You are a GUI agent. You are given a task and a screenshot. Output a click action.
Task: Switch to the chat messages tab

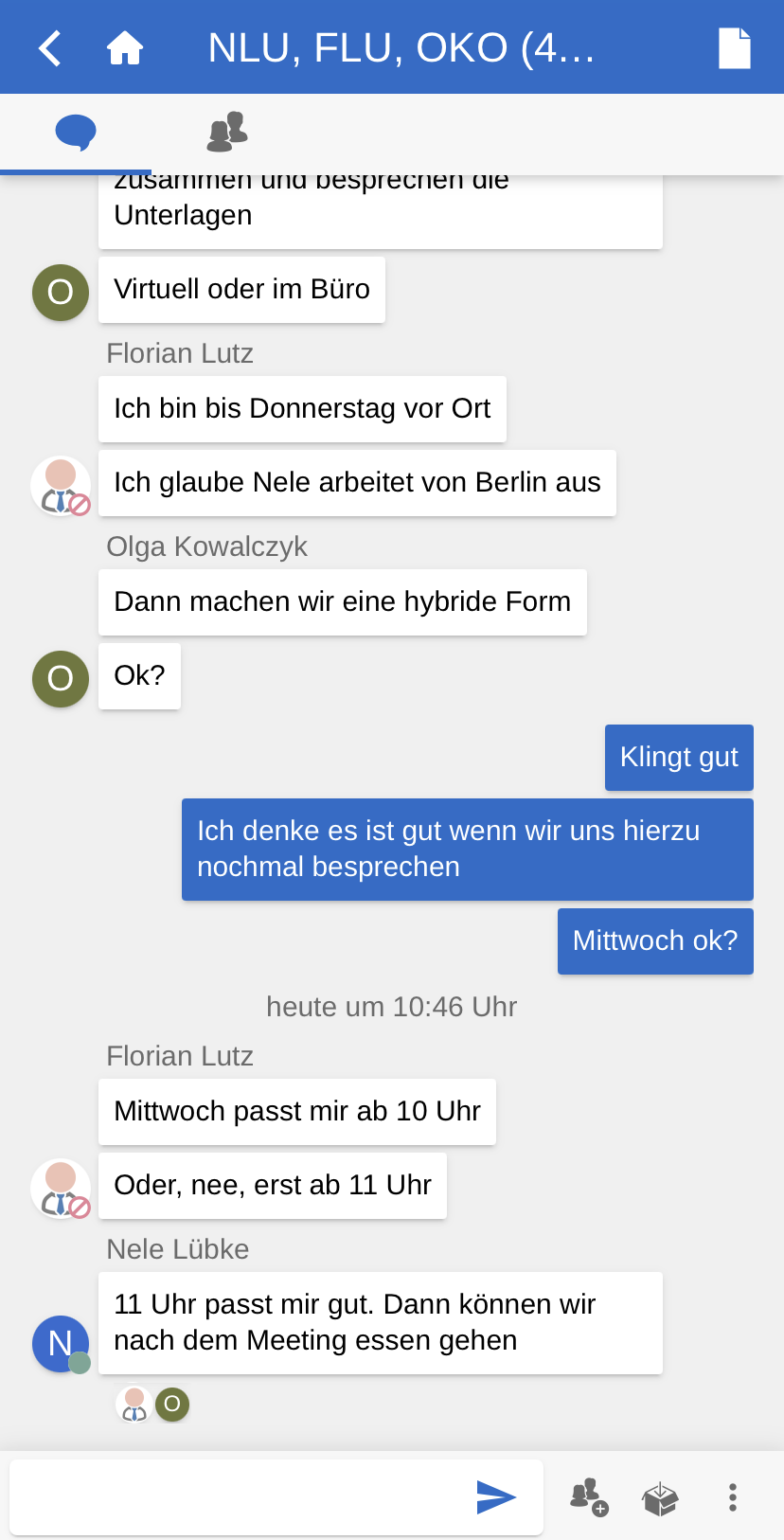click(x=76, y=133)
